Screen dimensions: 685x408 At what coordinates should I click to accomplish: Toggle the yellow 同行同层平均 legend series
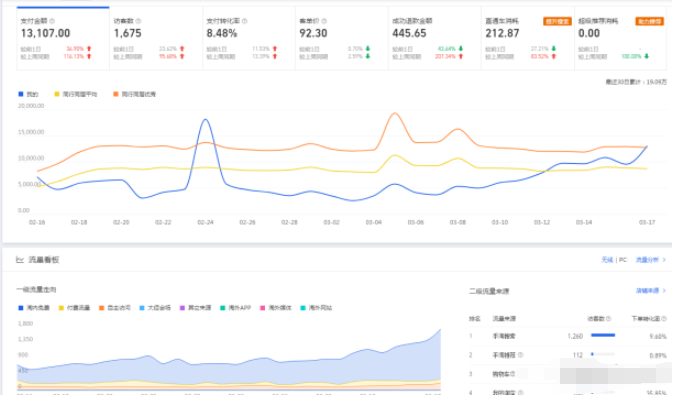(76, 94)
